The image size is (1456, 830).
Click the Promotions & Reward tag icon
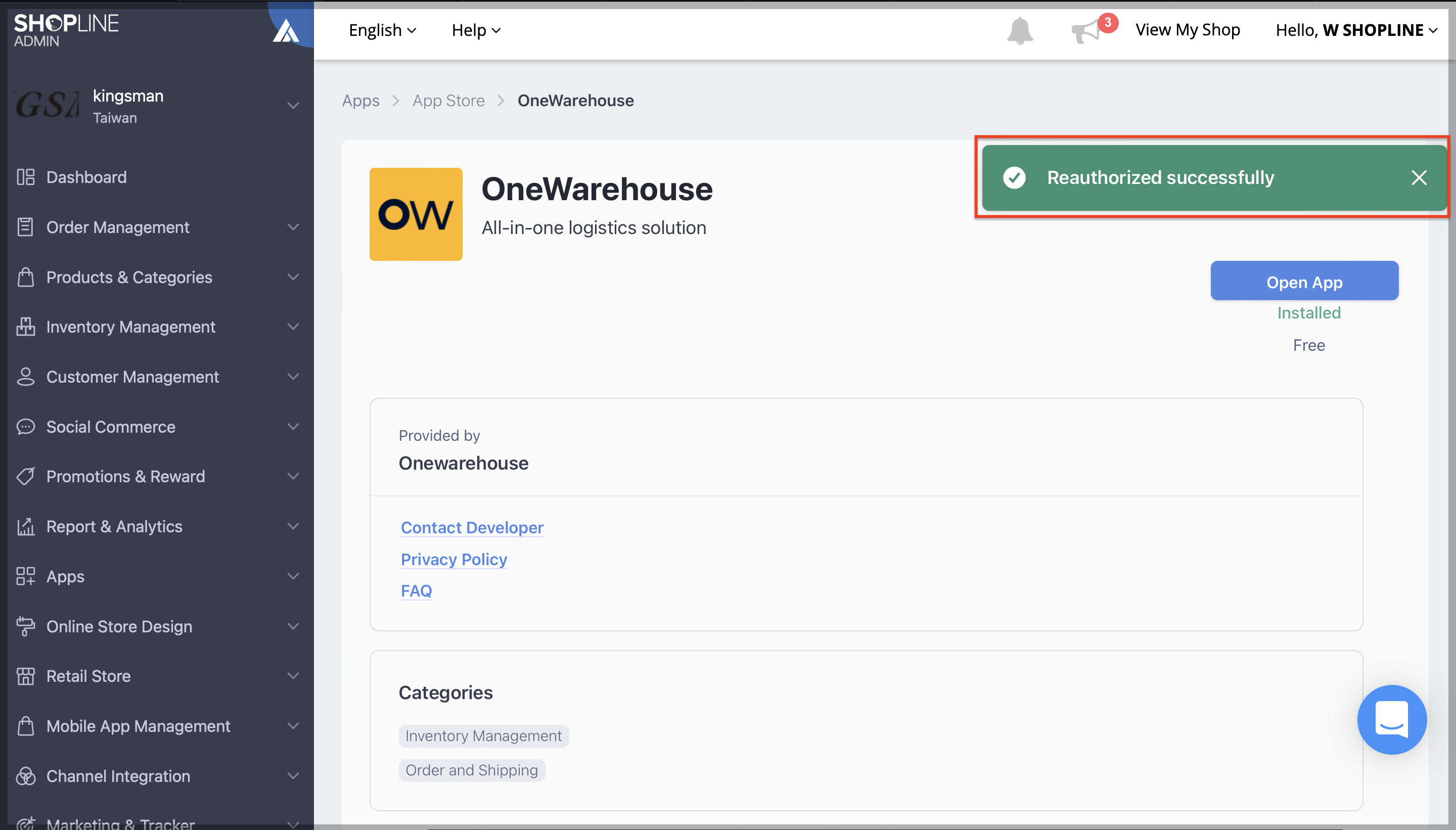[x=25, y=477]
